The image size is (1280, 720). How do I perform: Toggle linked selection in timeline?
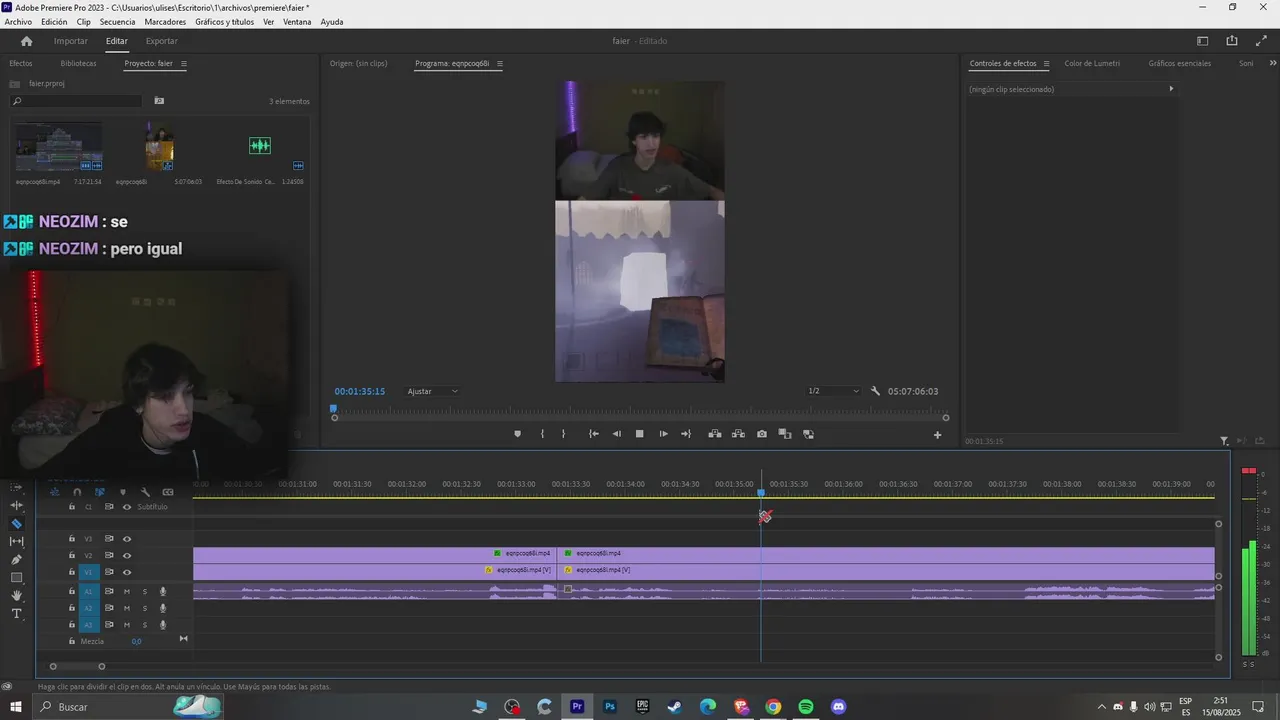coord(100,492)
